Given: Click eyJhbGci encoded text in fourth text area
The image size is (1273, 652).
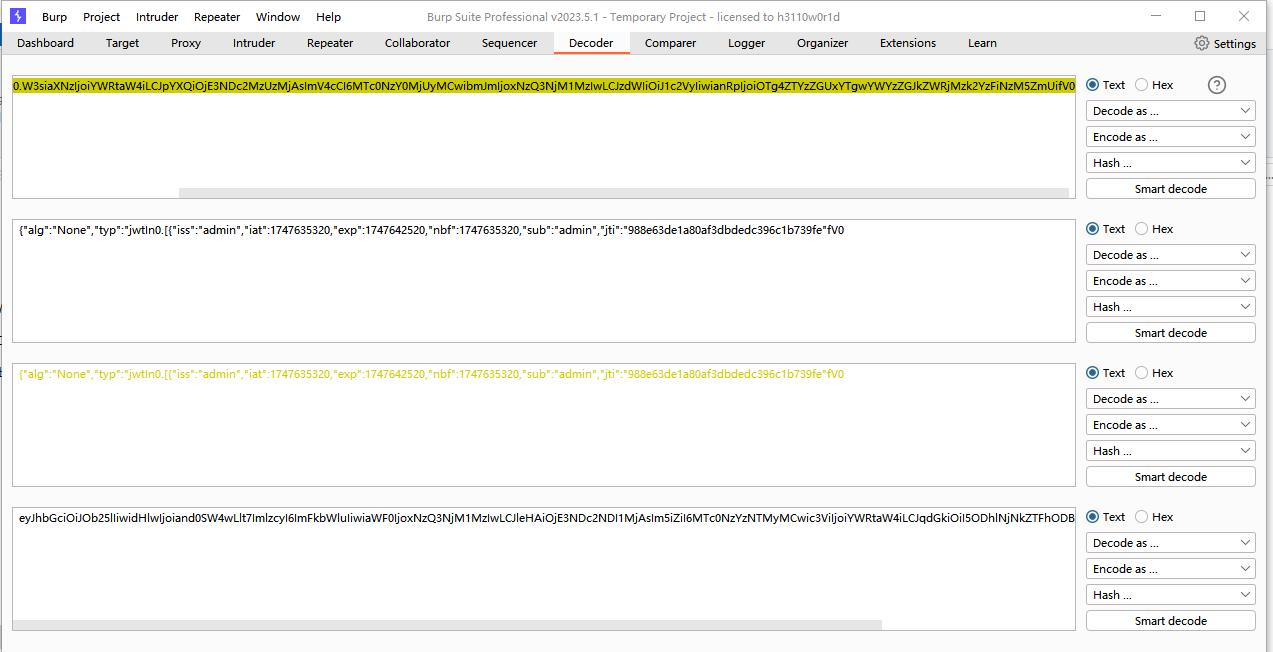Looking at the screenshot, I should (x=547, y=518).
